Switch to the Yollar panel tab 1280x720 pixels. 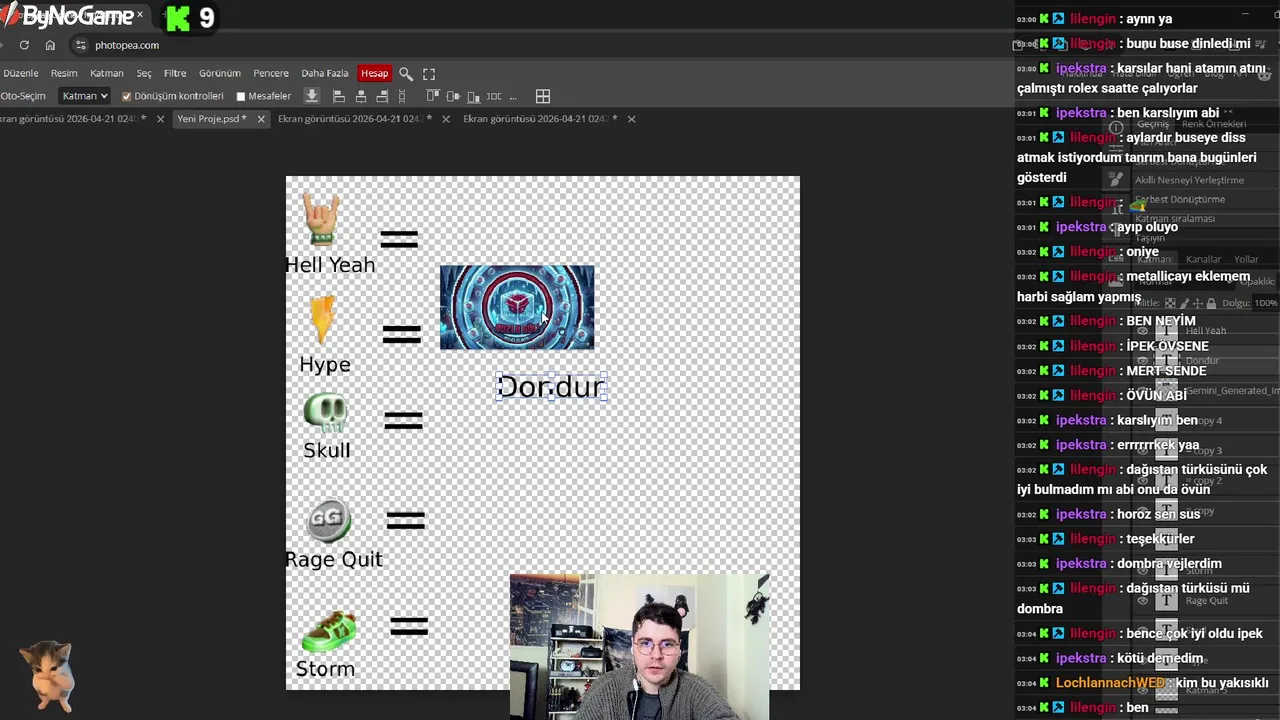(x=1246, y=259)
